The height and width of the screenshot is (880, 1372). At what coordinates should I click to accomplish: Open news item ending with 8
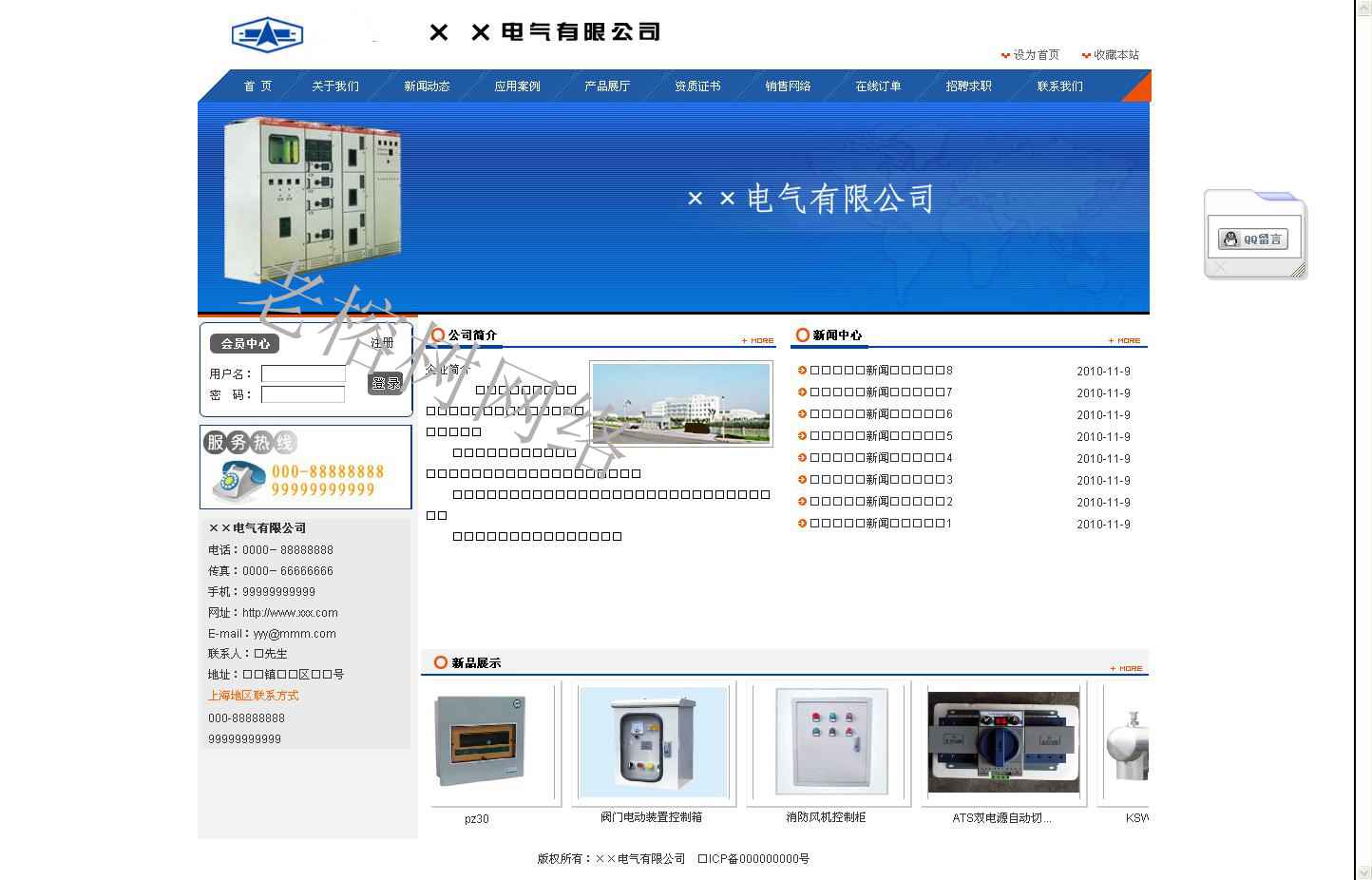click(x=881, y=371)
